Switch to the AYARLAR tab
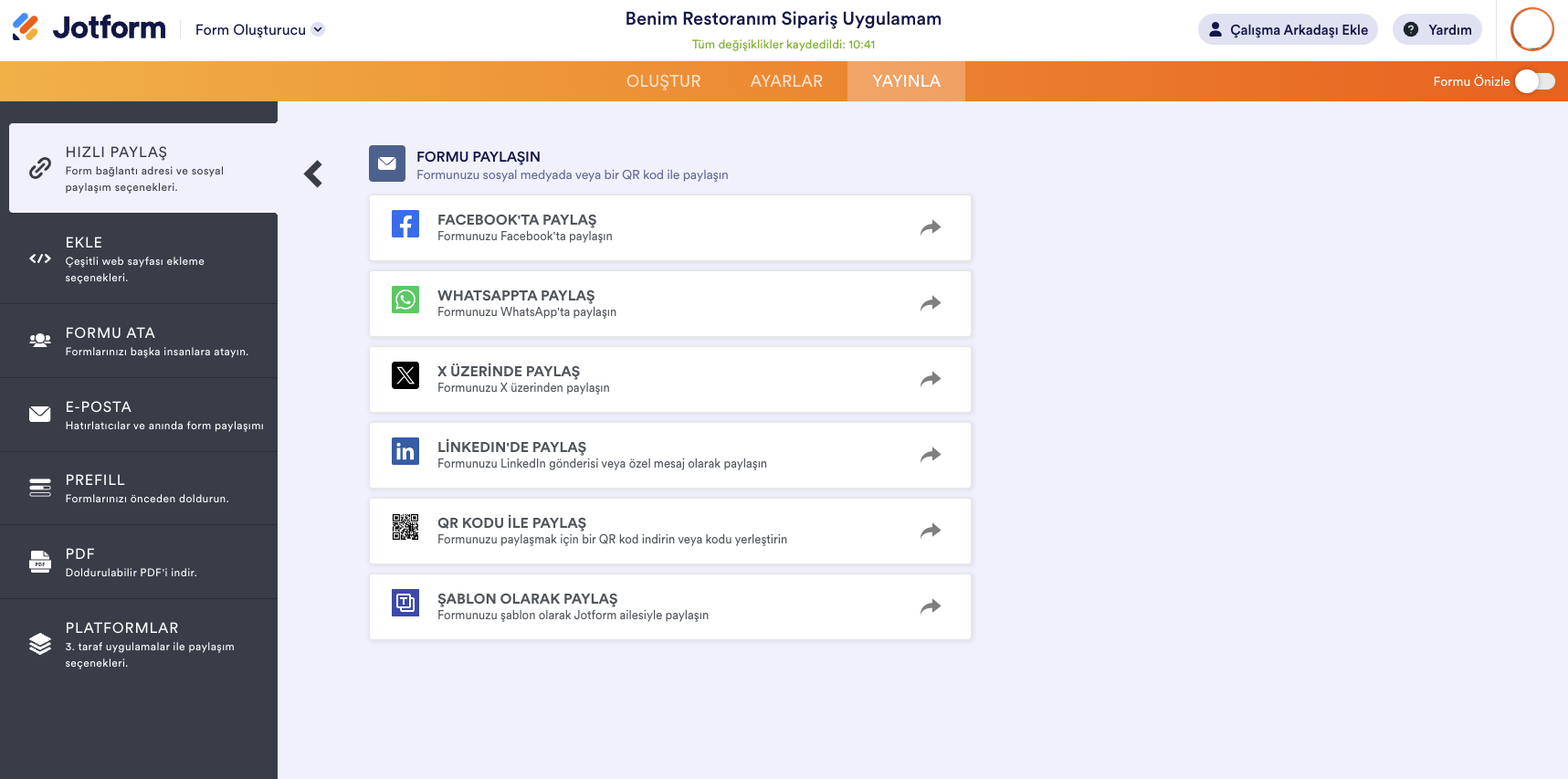This screenshot has width=1568, height=779. 786,81
